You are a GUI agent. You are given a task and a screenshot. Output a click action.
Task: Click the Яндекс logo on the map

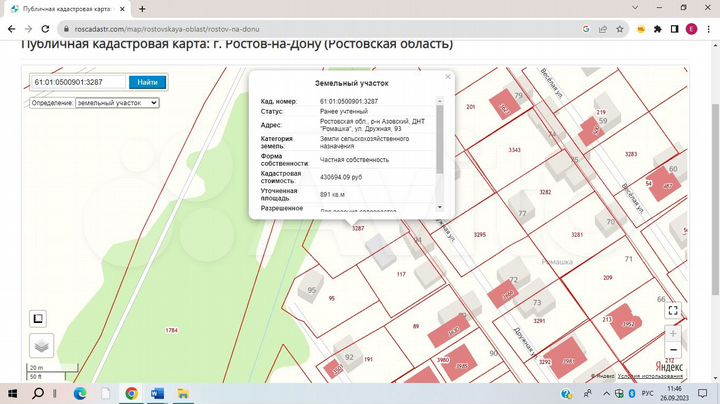point(669,366)
